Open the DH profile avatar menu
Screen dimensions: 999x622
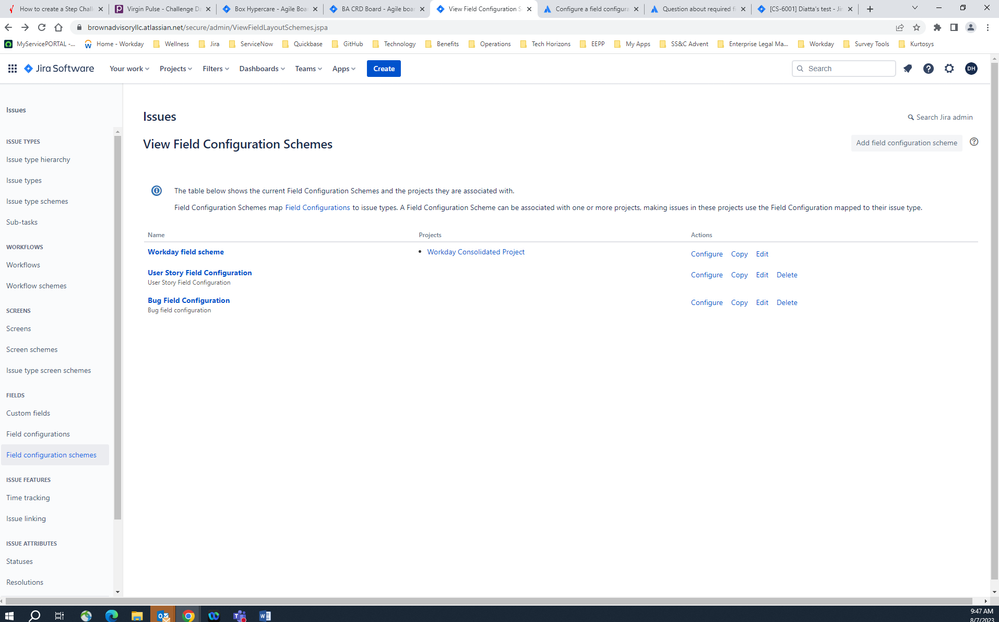click(970, 68)
